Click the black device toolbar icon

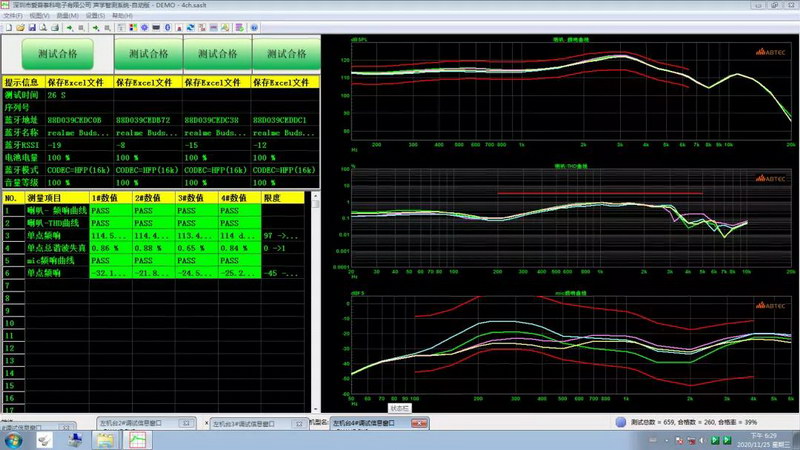156,28
